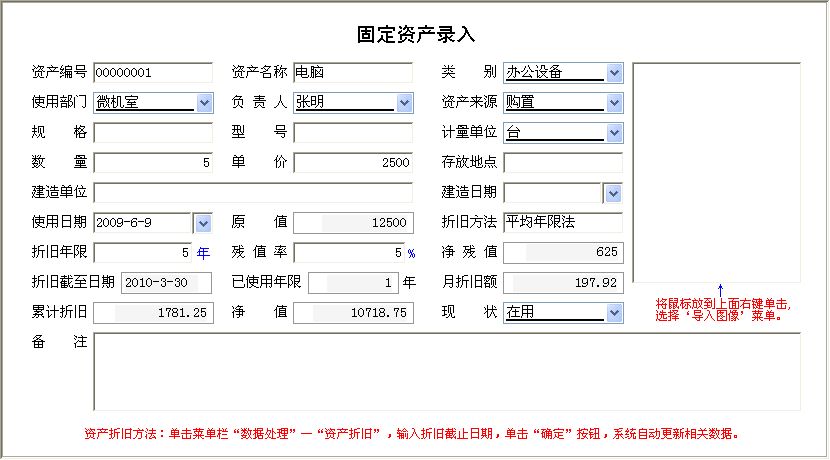
Task: Select the 残值率 percentage field
Action: pyautogui.click(x=348, y=253)
